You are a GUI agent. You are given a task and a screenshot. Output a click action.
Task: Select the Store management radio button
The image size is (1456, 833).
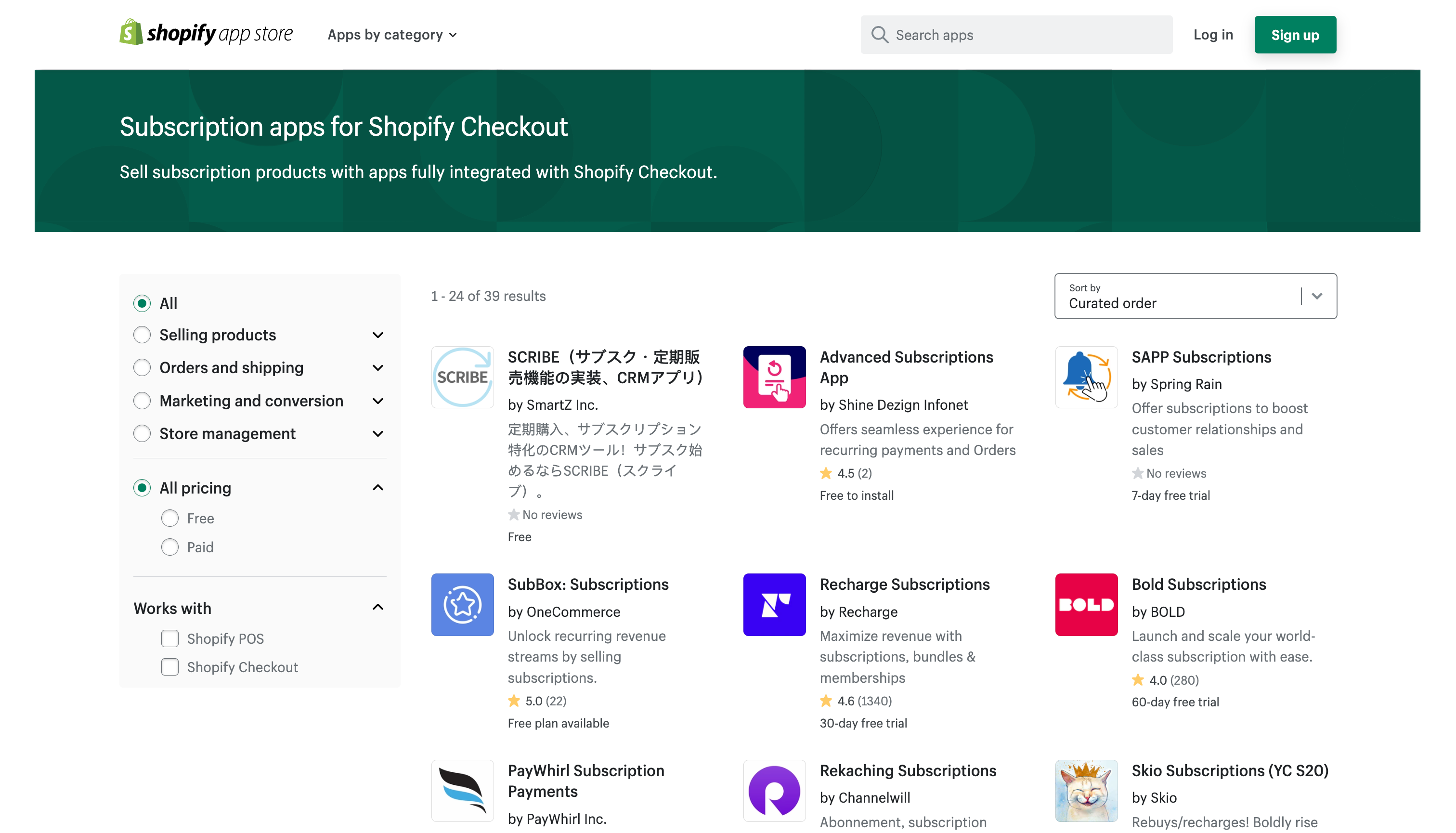click(x=142, y=434)
